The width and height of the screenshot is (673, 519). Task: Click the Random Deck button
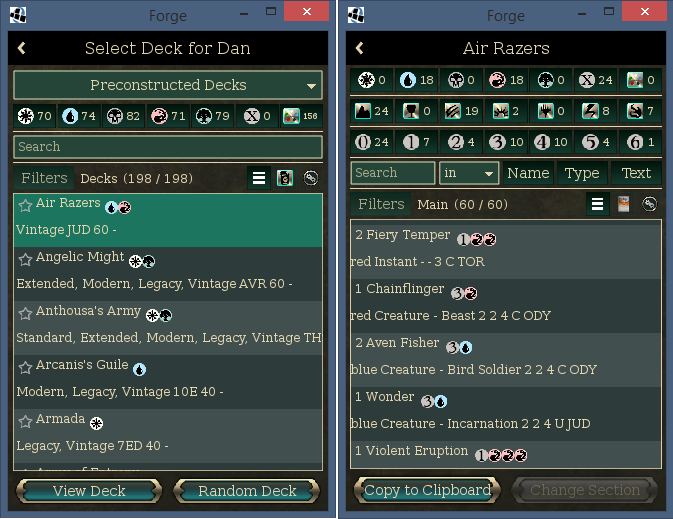(247, 491)
